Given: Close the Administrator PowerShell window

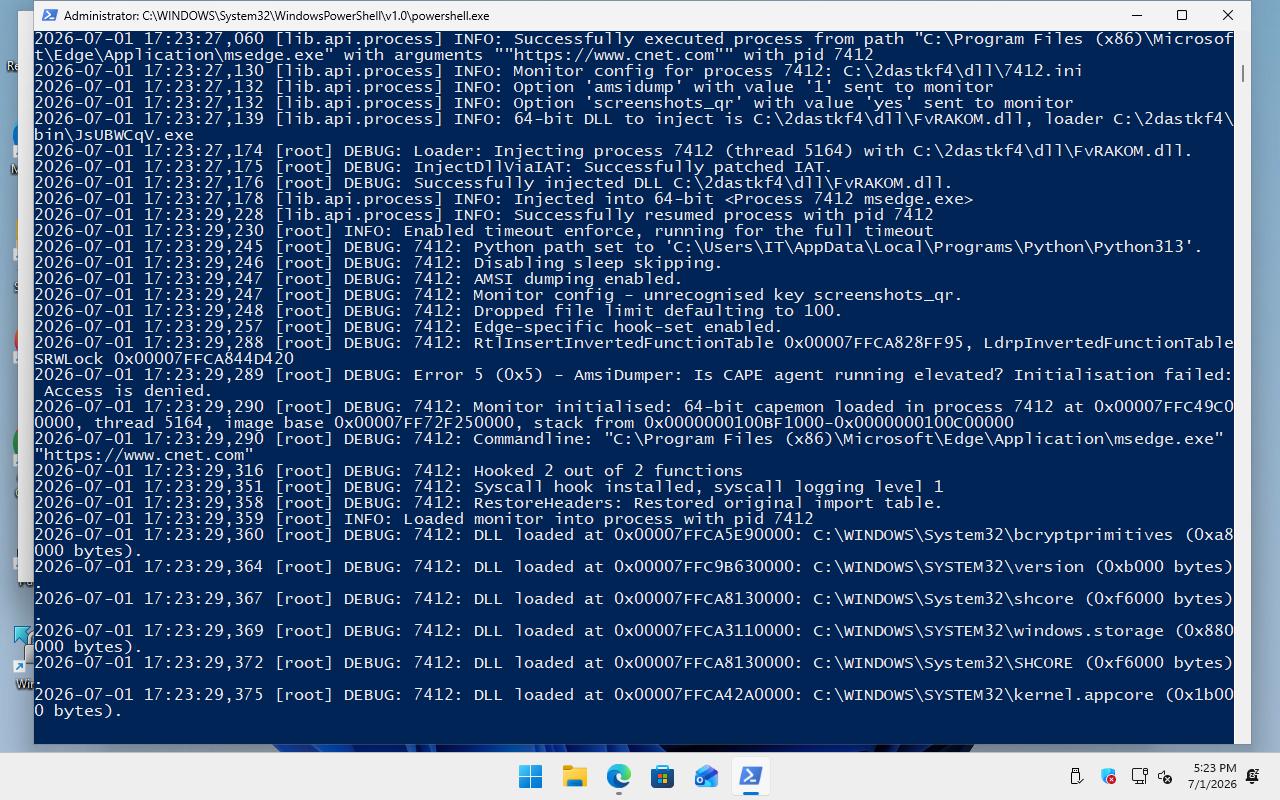Looking at the screenshot, I should (x=1228, y=16).
